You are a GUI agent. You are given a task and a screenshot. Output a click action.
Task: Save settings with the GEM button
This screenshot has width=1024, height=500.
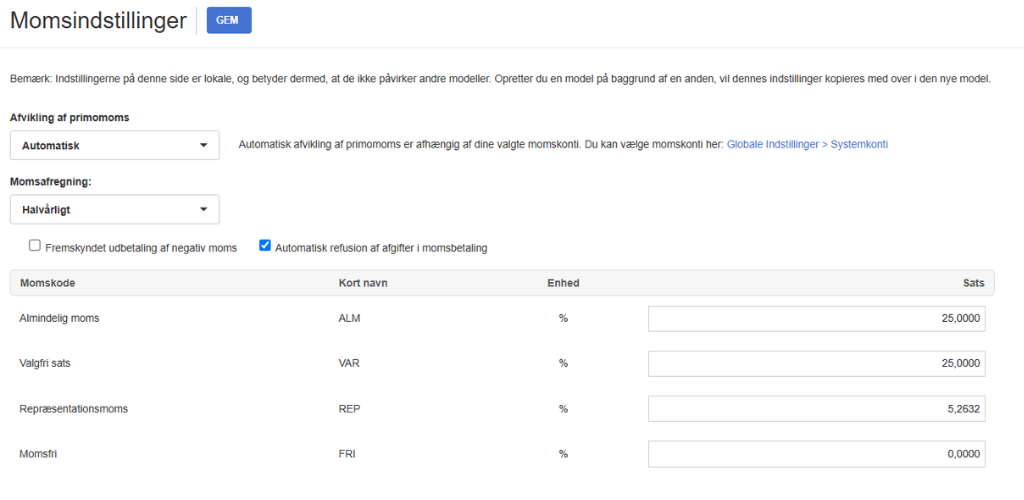[229, 20]
